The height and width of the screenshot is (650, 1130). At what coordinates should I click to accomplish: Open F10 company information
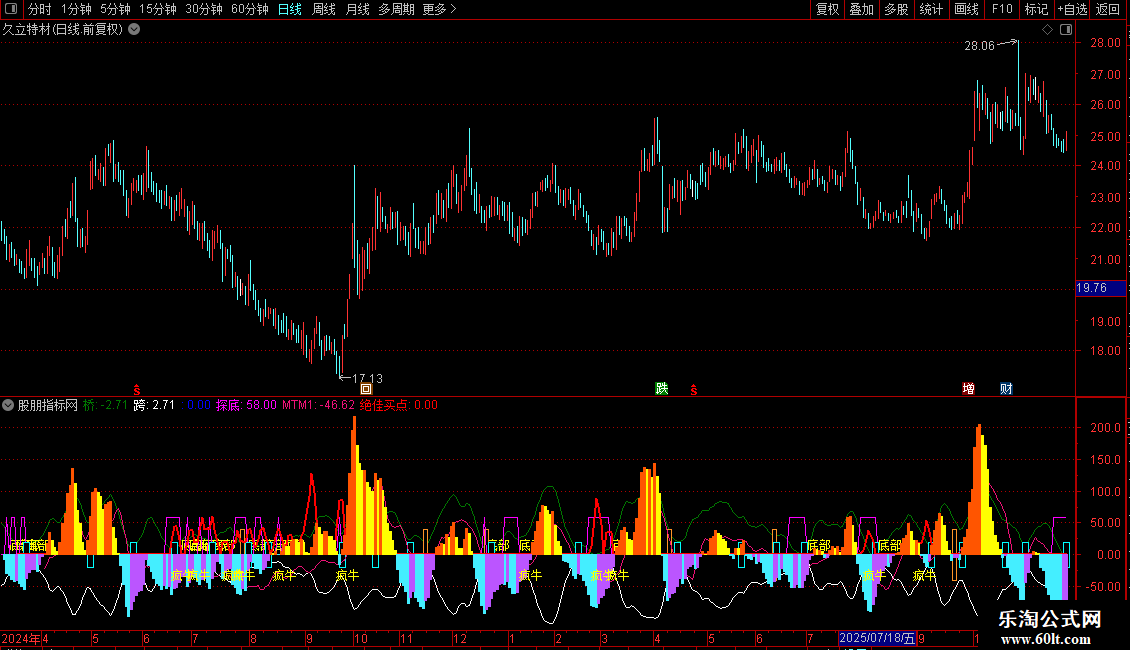[1002, 9]
